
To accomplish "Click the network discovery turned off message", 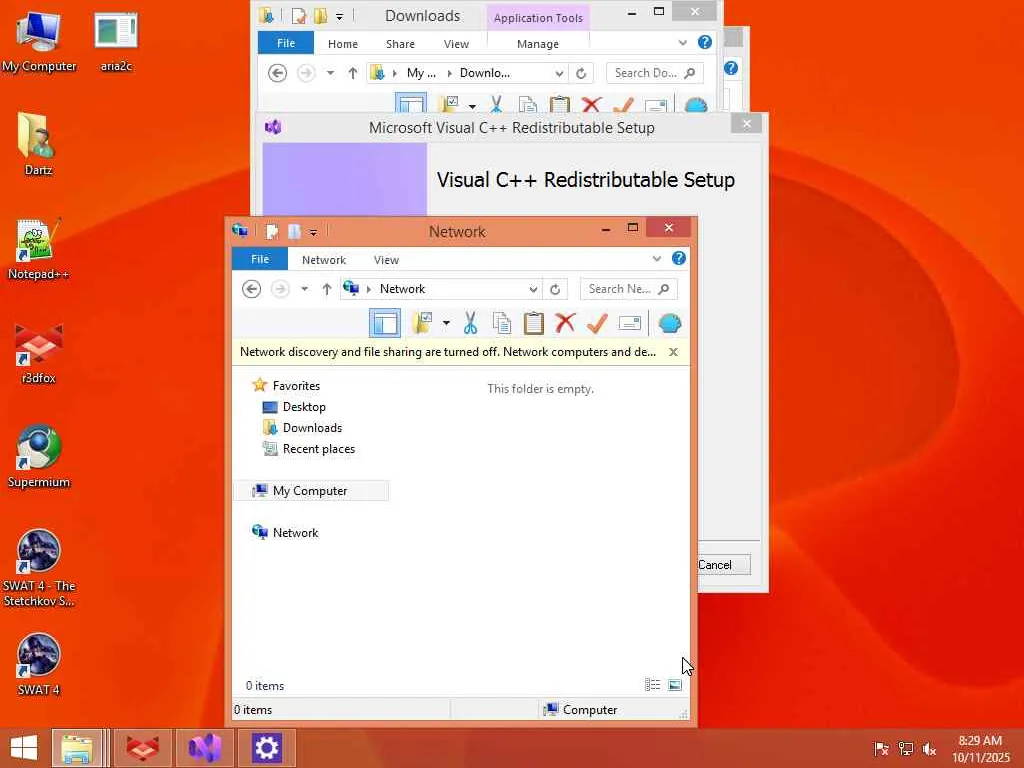I will pos(448,352).
